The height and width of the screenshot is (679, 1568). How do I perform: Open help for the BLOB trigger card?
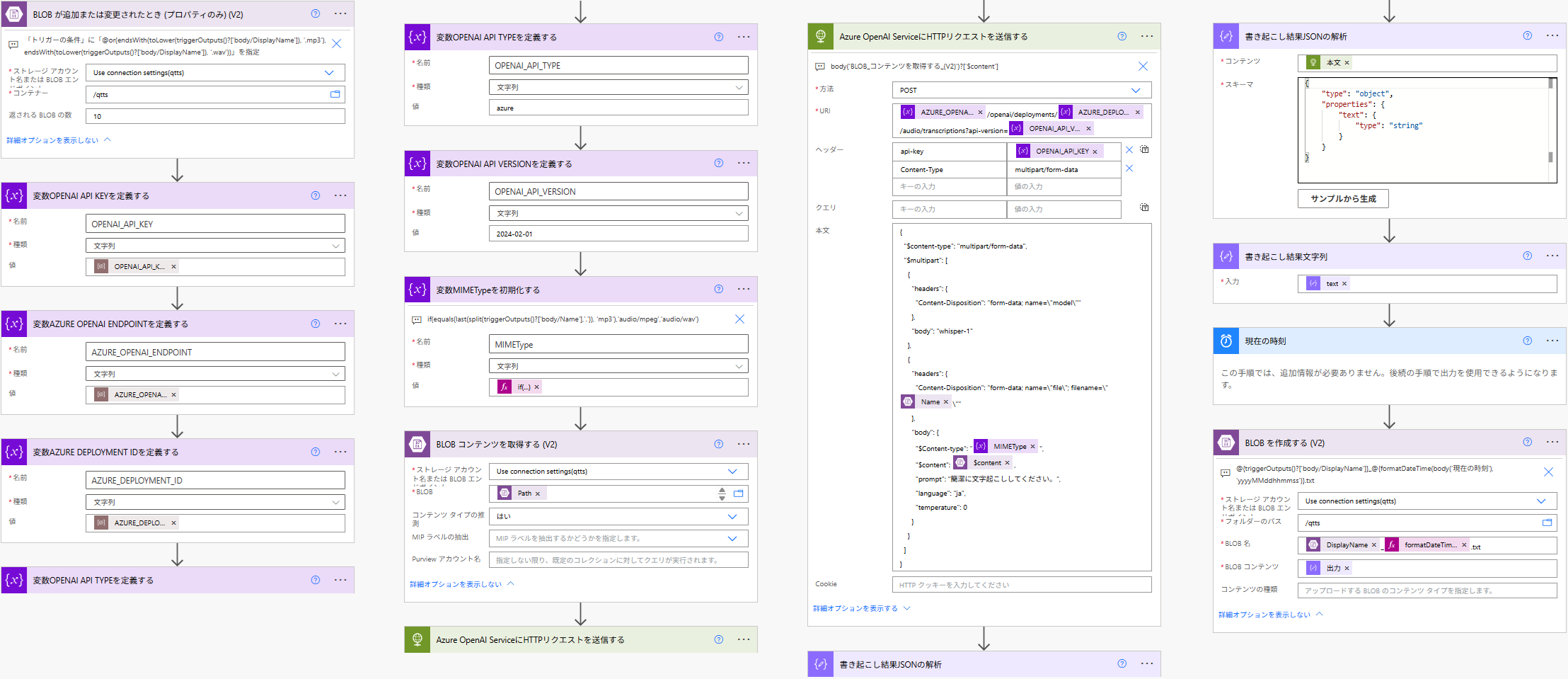coord(316,13)
